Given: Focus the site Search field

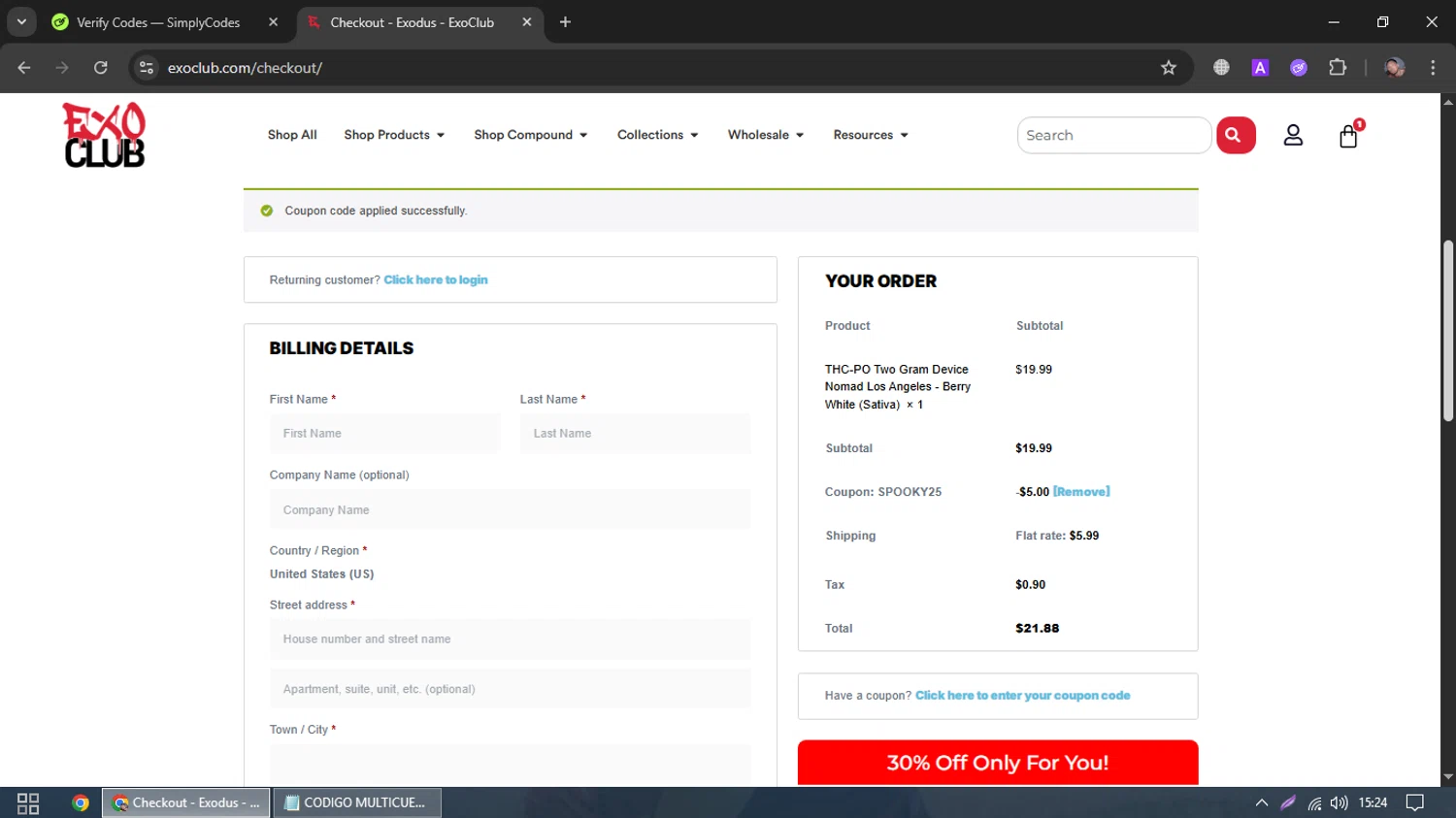Looking at the screenshot, I should (1113, 135).
